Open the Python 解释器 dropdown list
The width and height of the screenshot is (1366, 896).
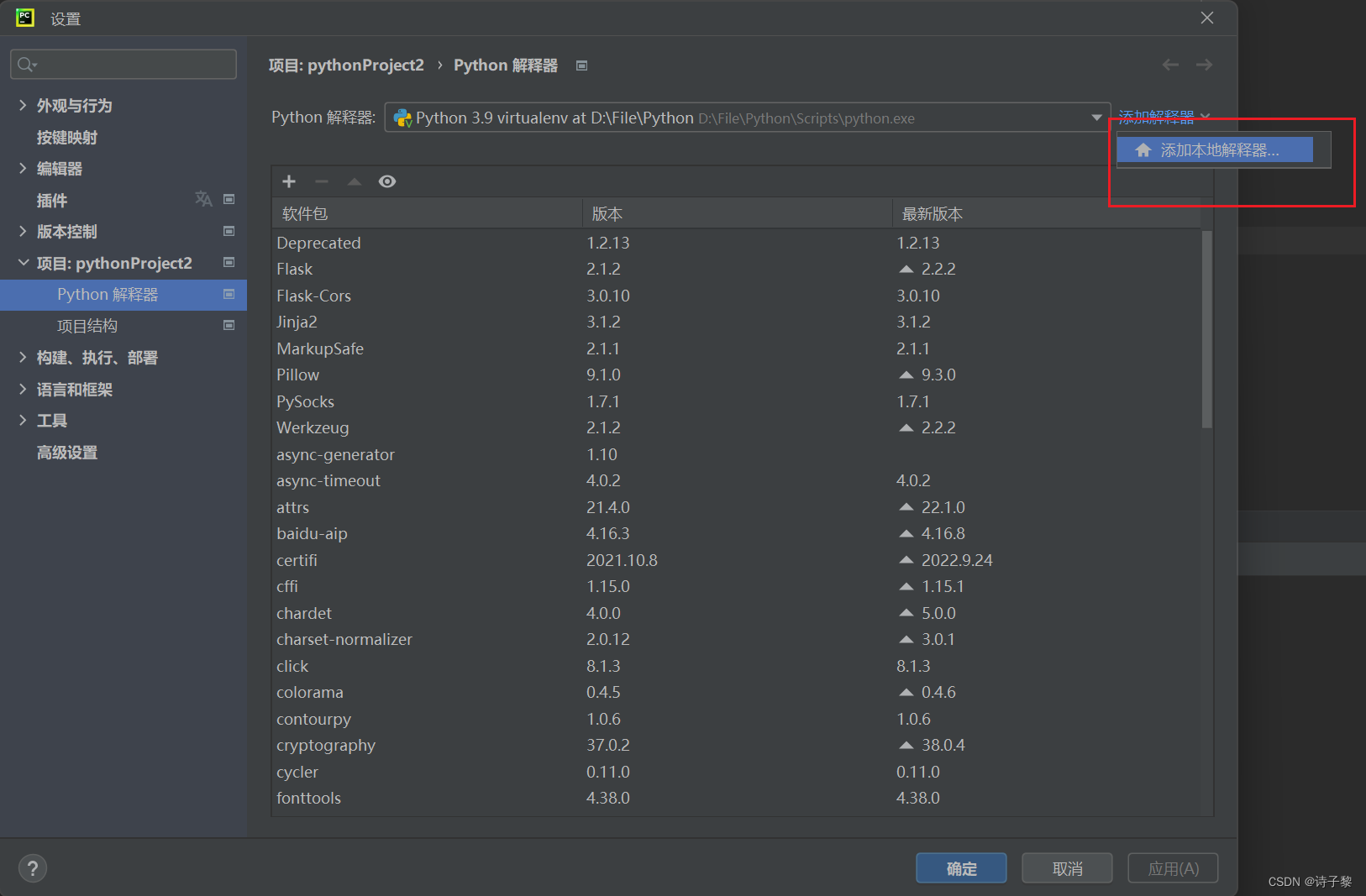1095,118
